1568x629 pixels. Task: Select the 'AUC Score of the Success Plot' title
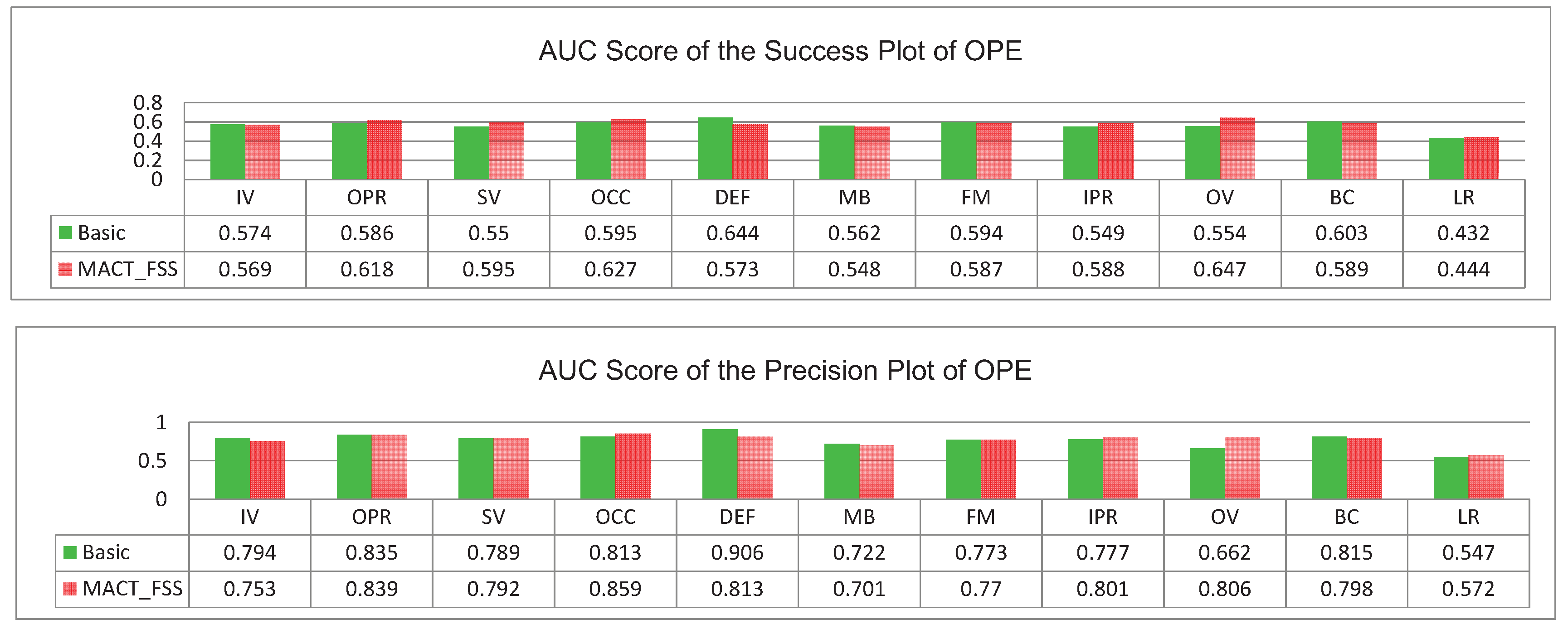780,51
